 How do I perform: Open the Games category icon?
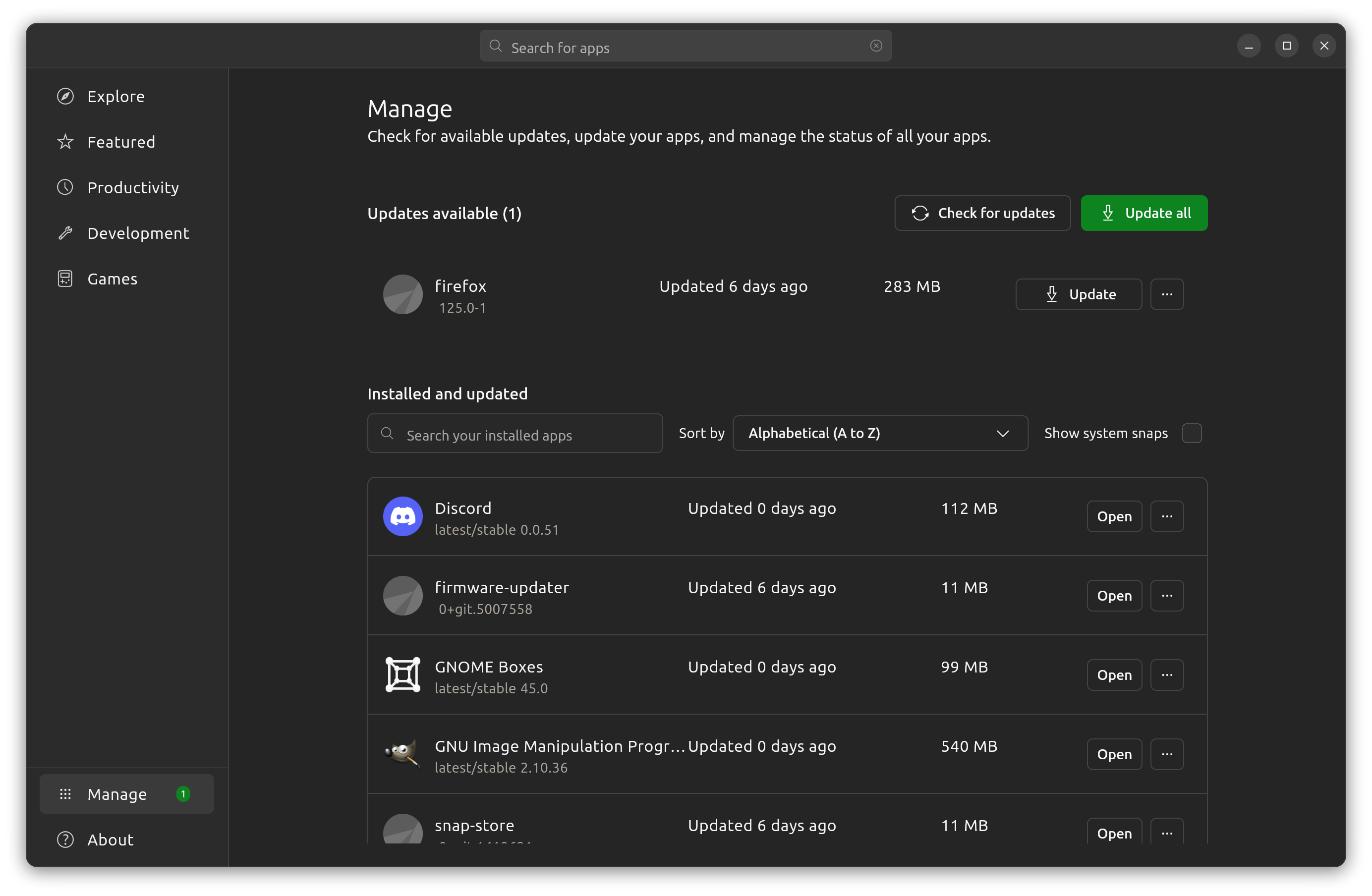coord(65,279)
